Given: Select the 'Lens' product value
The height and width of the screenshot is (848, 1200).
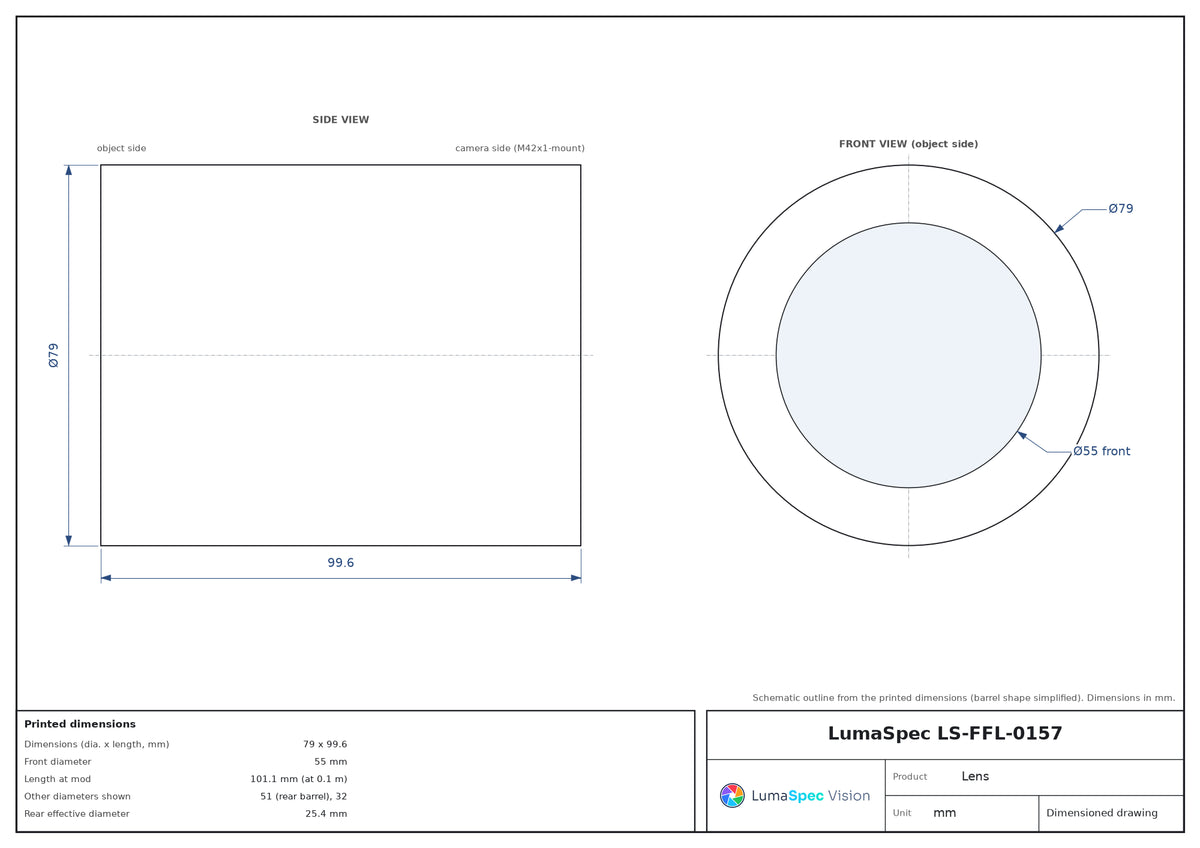Looking at the screenshot, I should [x=975, y=777].
